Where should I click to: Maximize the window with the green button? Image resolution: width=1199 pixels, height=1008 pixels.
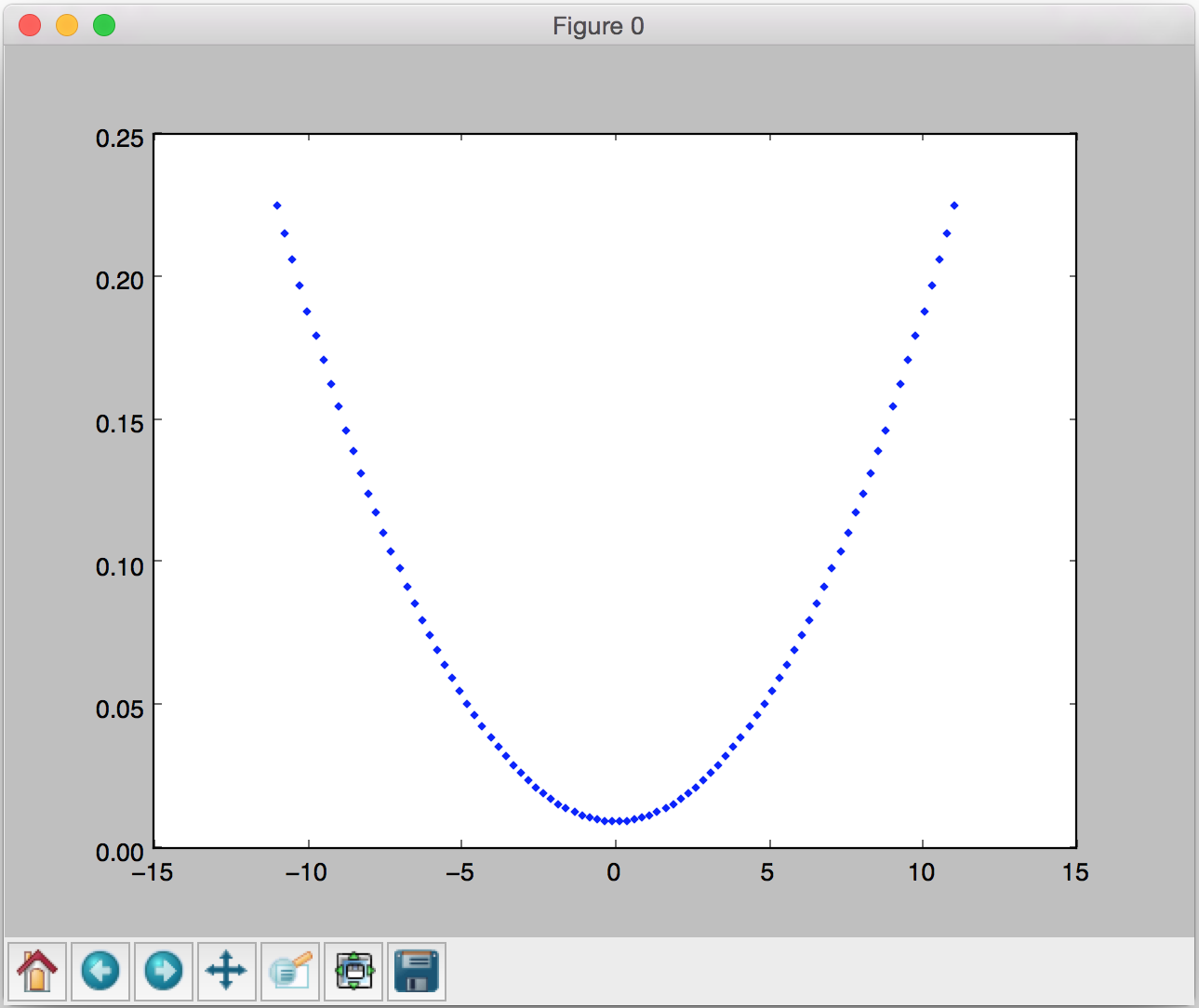[103, 25]
